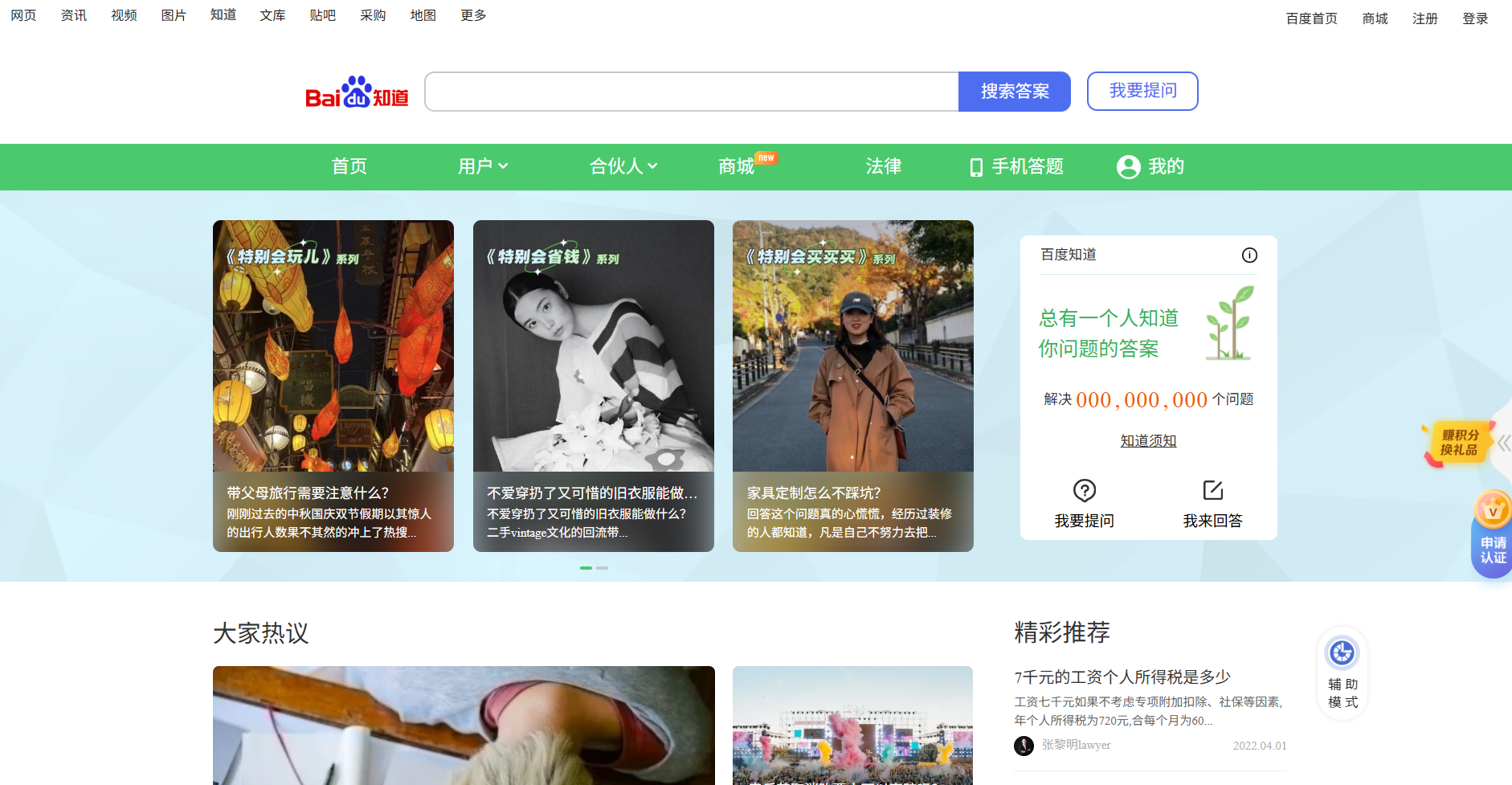Image resolution: width=1512 pixels, height=785 pixels.
Task: Click the 总有一个人知道 slogan text
Action: coord(1109,318)
